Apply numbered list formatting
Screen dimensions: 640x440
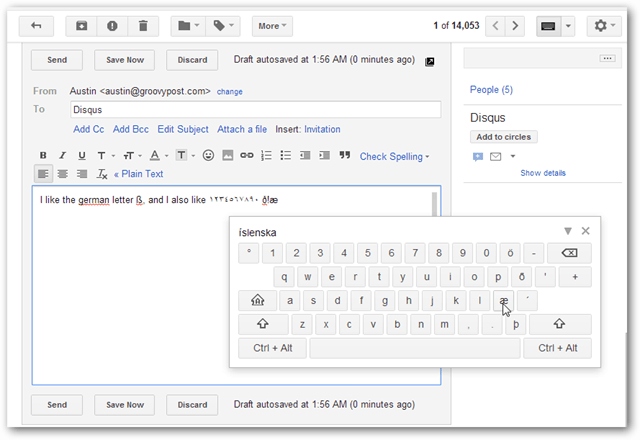coord(266,156)
